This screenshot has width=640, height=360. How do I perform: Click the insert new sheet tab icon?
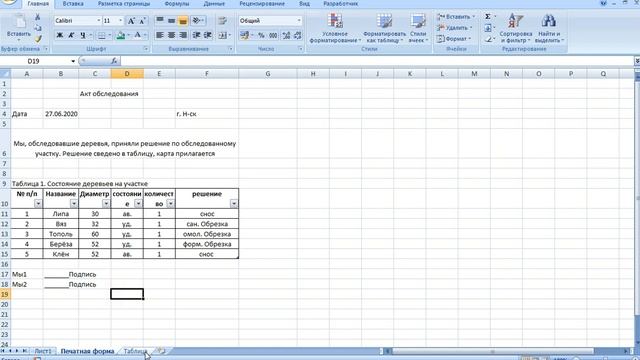(x=161, y=351)
